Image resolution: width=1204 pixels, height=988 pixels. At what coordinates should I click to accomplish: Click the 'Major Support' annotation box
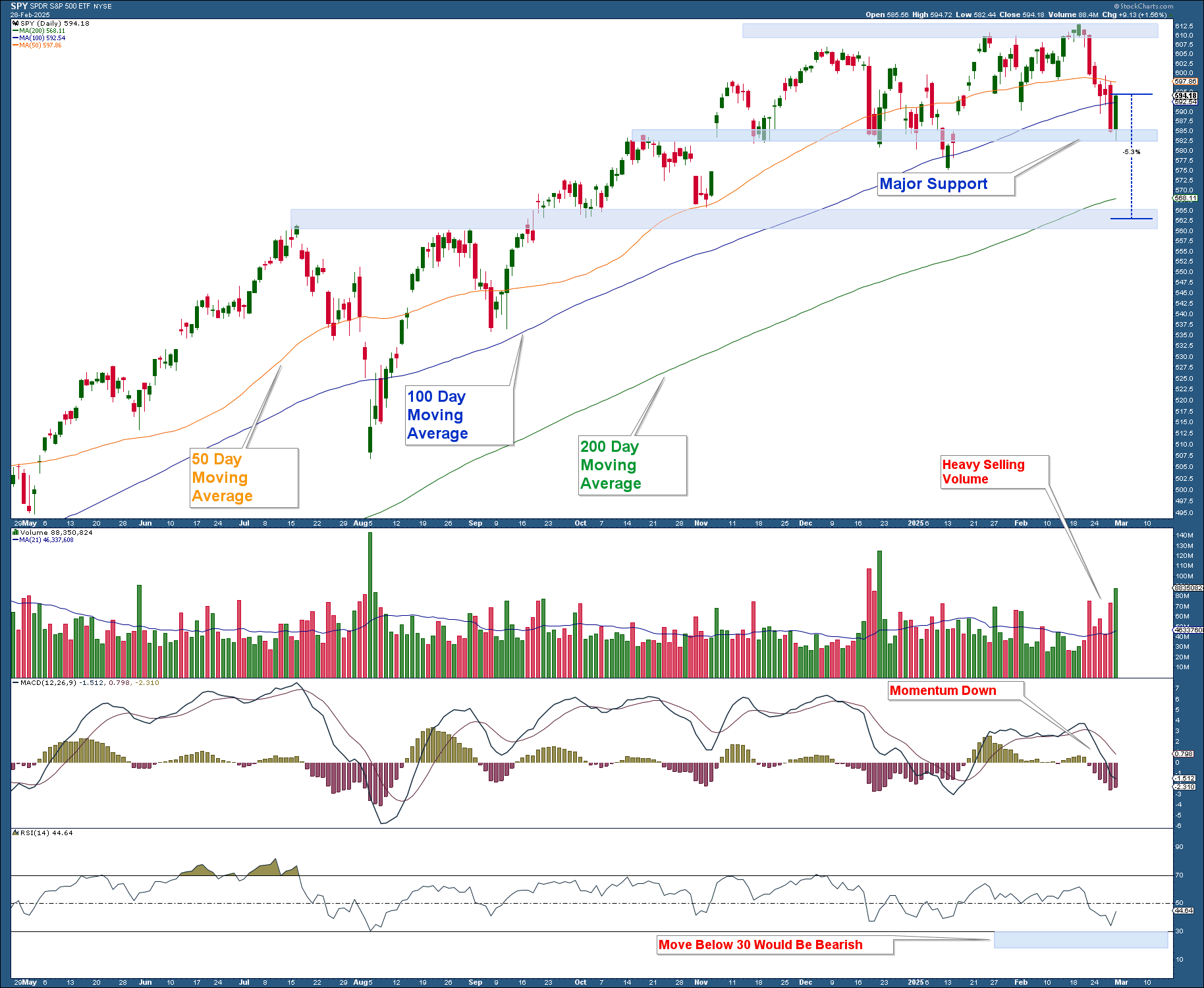pos(946,184)
